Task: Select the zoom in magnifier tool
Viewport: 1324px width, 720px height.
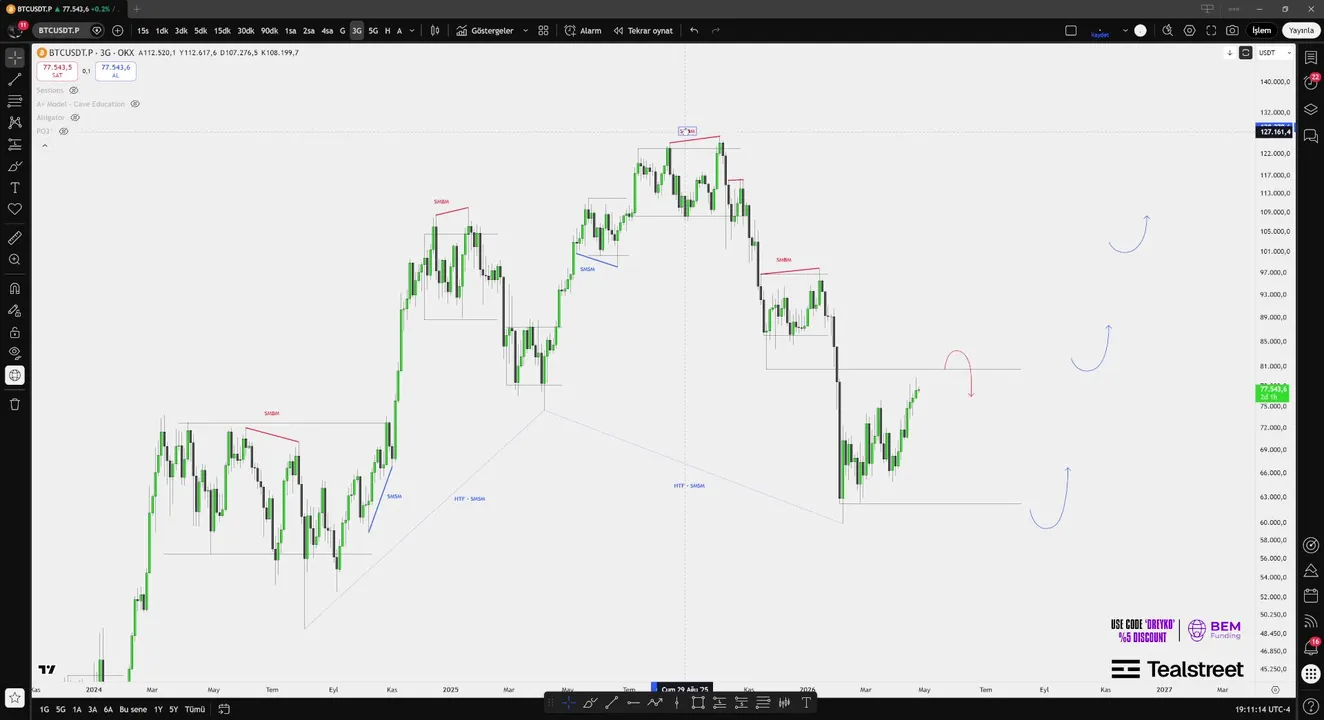Action: click(15, 260)
